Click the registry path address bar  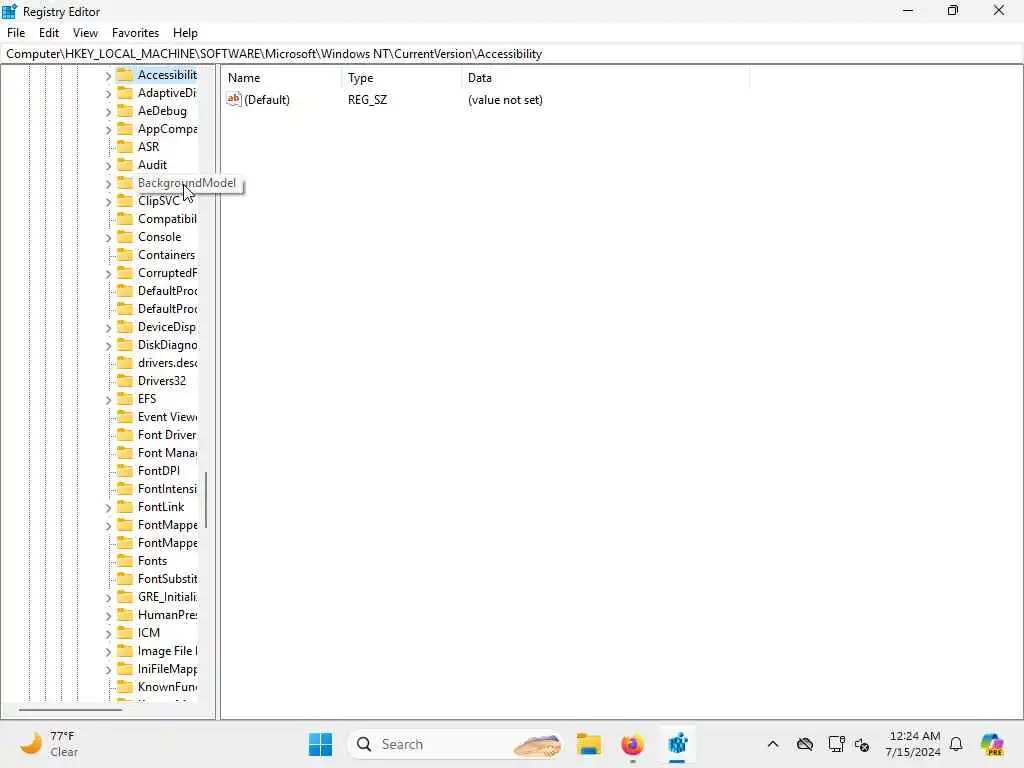(x=512, y=54)
